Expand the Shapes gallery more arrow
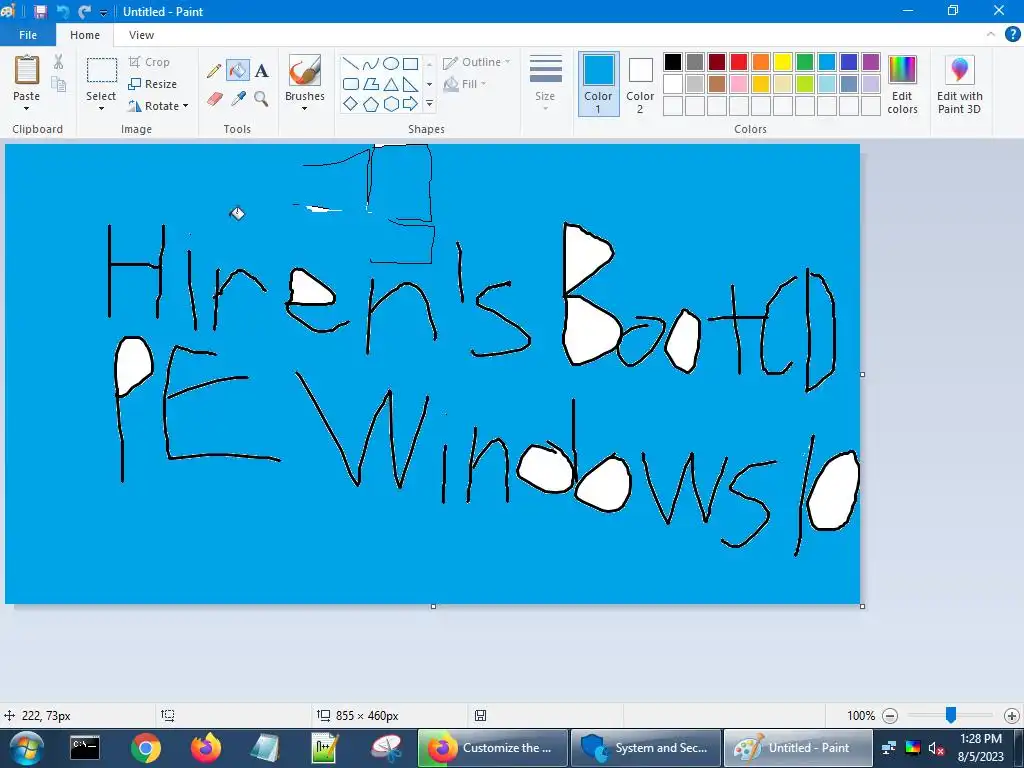Screen dimensions: 1024x768 pos(429,104)
